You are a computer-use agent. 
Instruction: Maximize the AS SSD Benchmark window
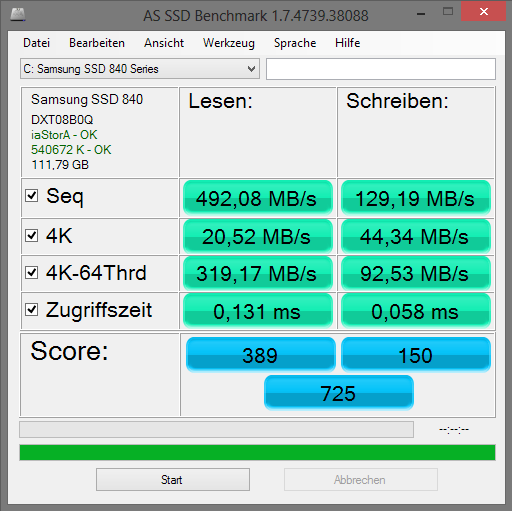click(x=448, y=12)
